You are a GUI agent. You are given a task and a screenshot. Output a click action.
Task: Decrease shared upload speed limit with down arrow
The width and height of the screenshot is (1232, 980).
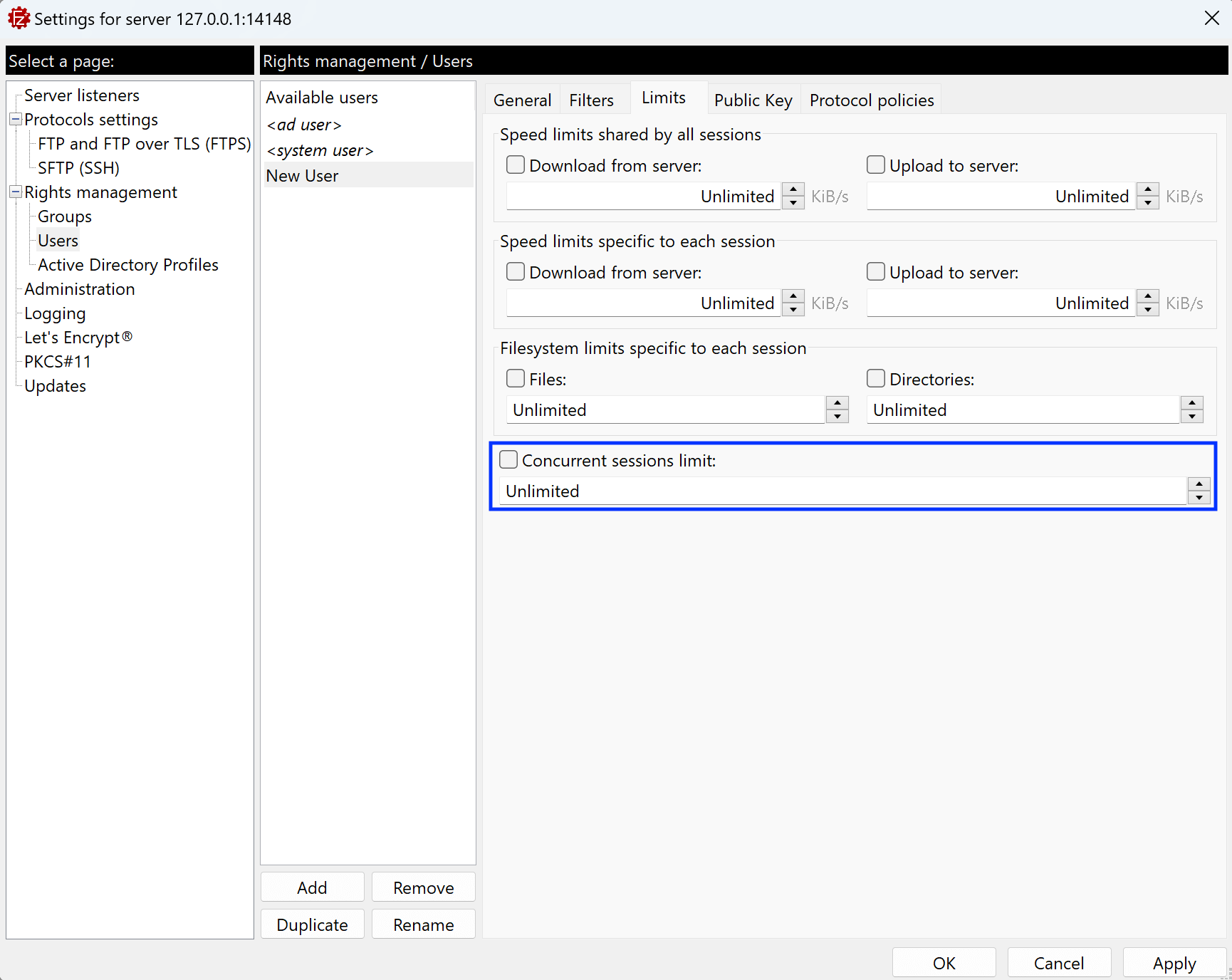click(x=1147, y=203)
